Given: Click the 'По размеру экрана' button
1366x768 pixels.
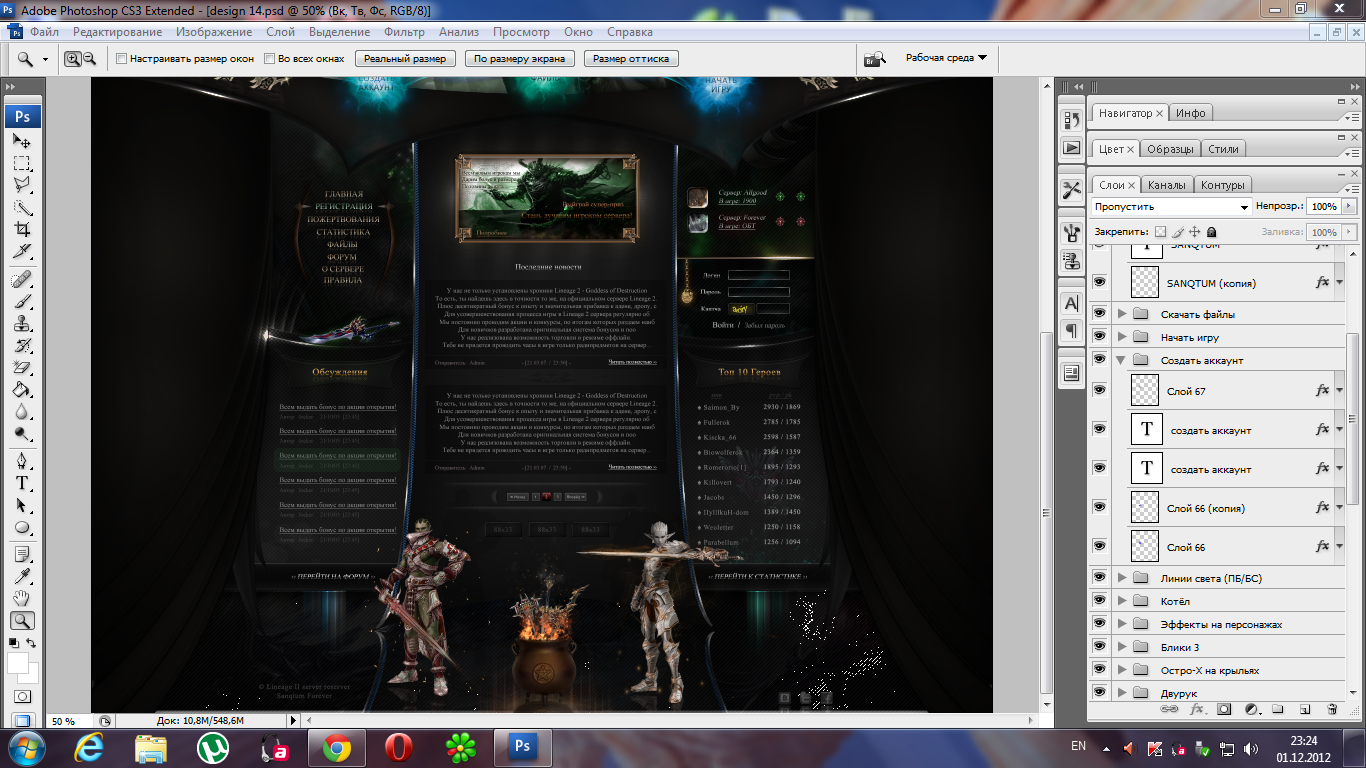Looking at the screenshot, I should click(x=519, y=59).
